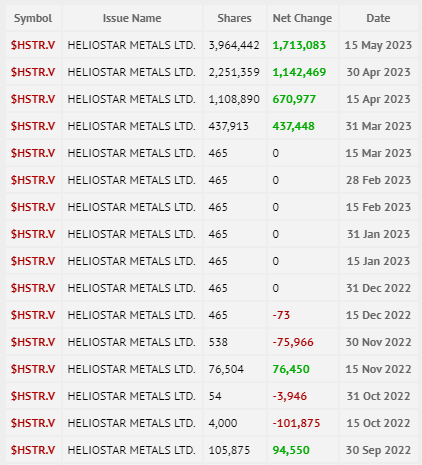Click the date 15 Feb 2023
422x465 pixels.
(x=378, y=207)
